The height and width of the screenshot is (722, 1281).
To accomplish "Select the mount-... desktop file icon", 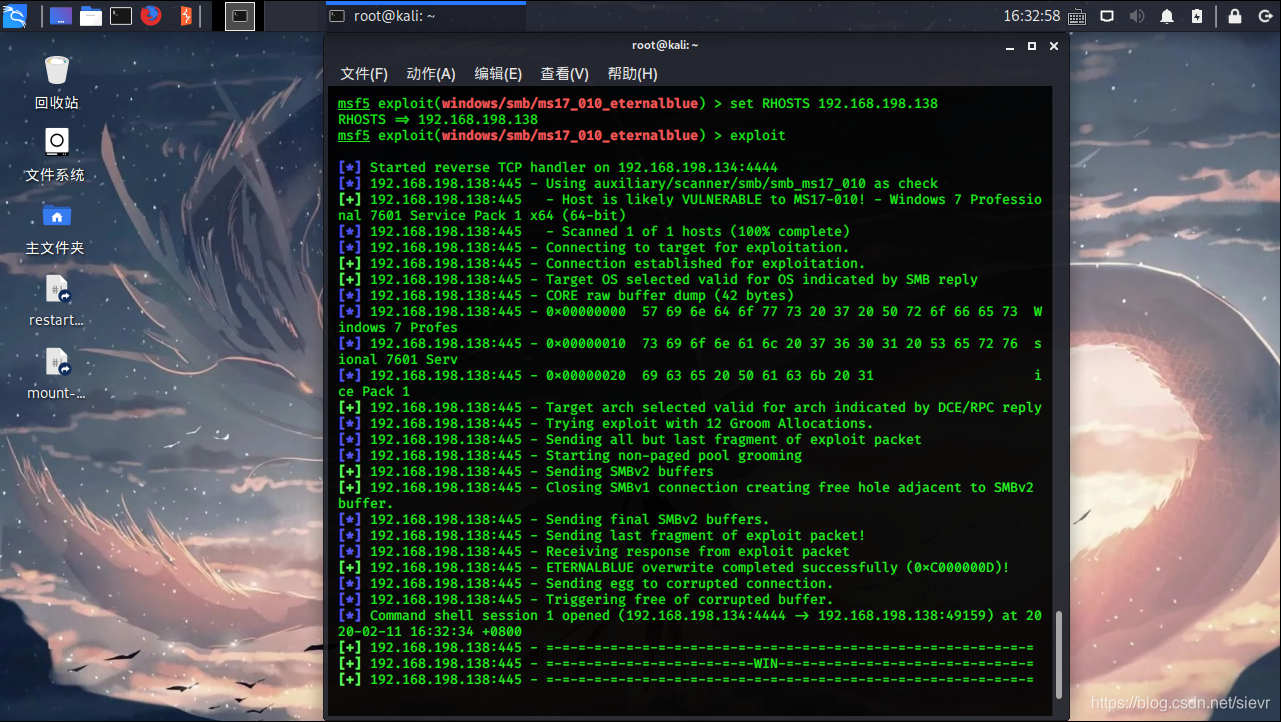I will [x=56, y=373].
